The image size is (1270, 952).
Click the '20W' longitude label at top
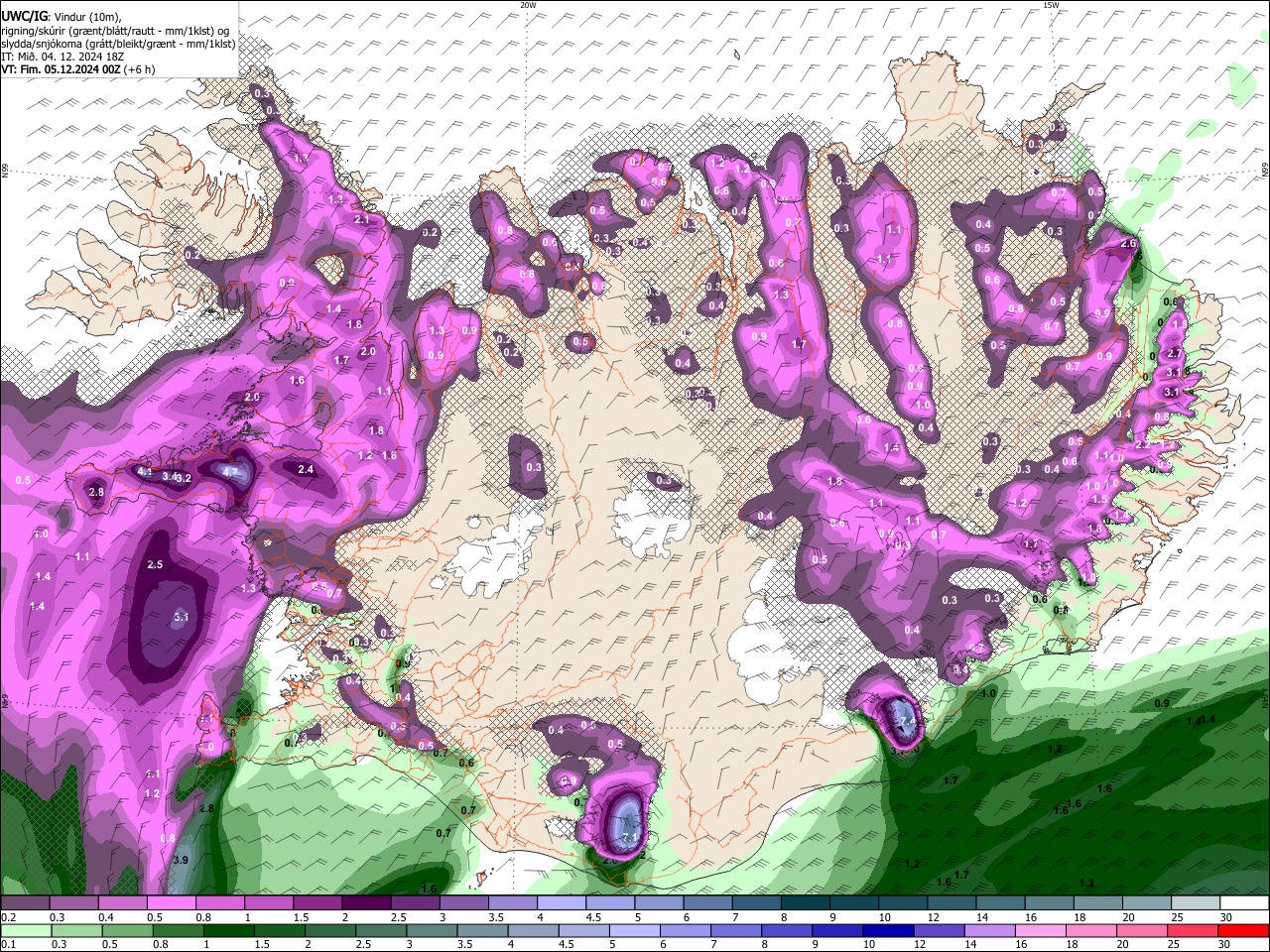528,5
